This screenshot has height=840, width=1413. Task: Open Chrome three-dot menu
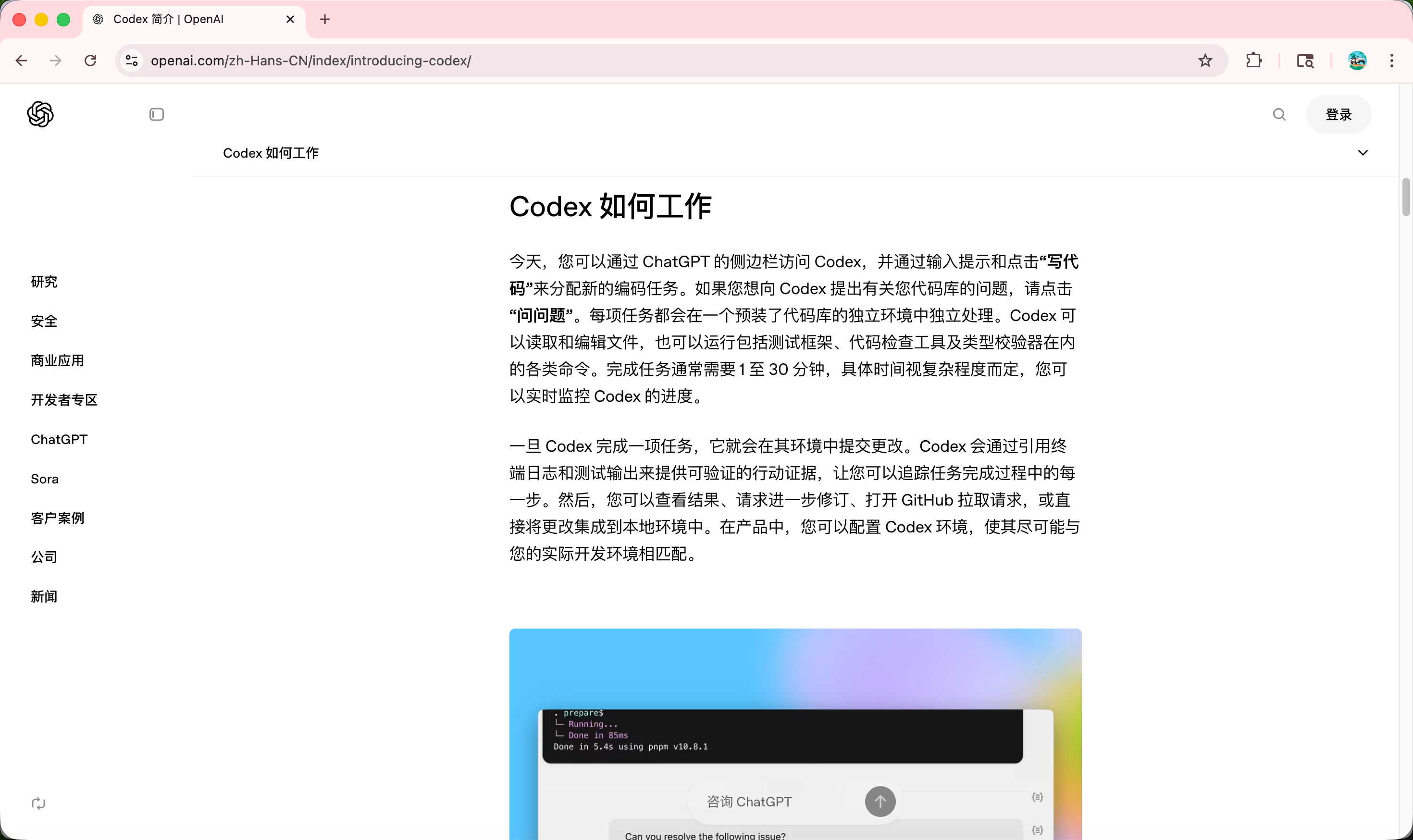[1391, 61]
